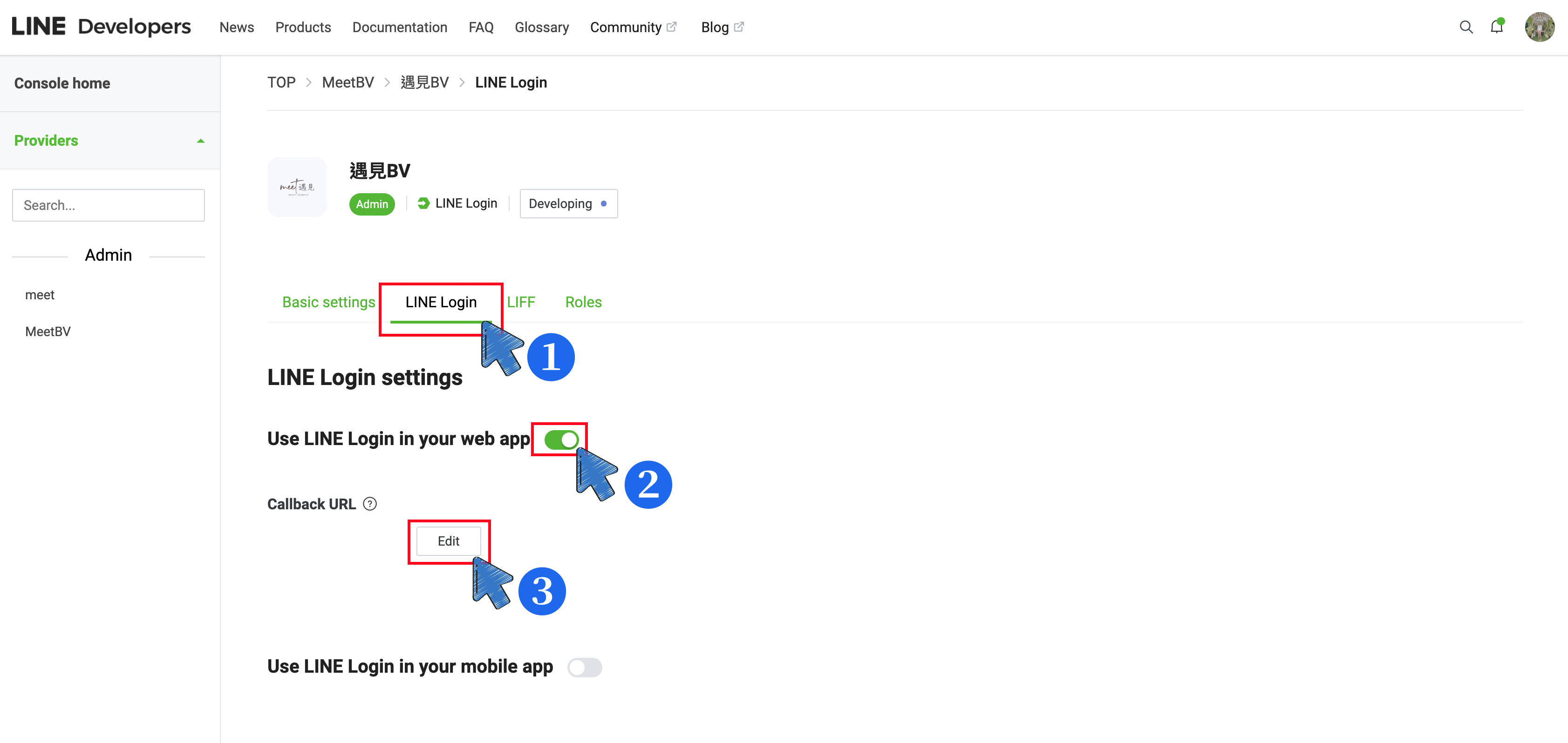This screenshot has height=743, width=1568.
Task: Switch to the Basic settings tab
Action: click(329, 303)
